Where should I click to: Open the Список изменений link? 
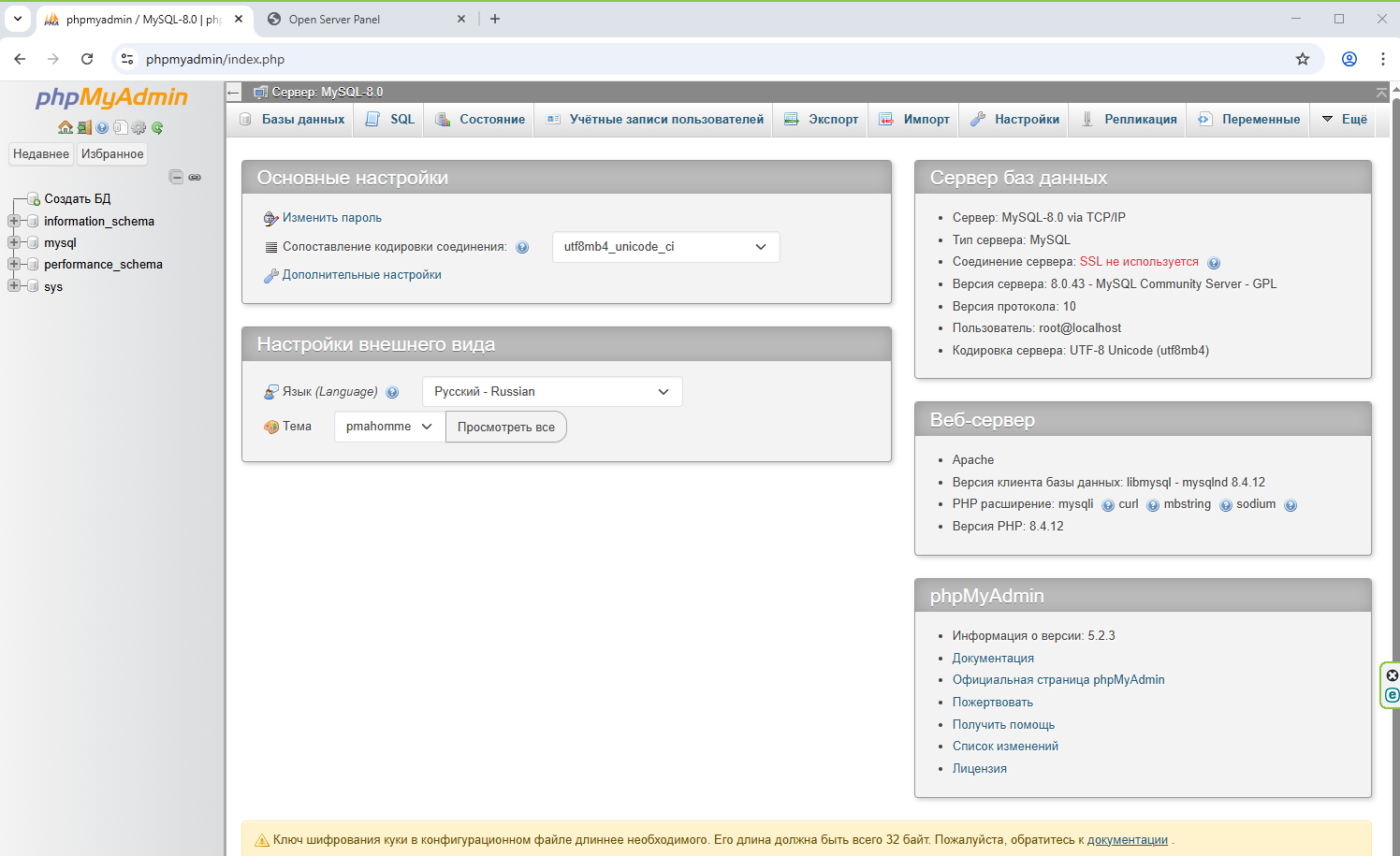[1005, 746]
